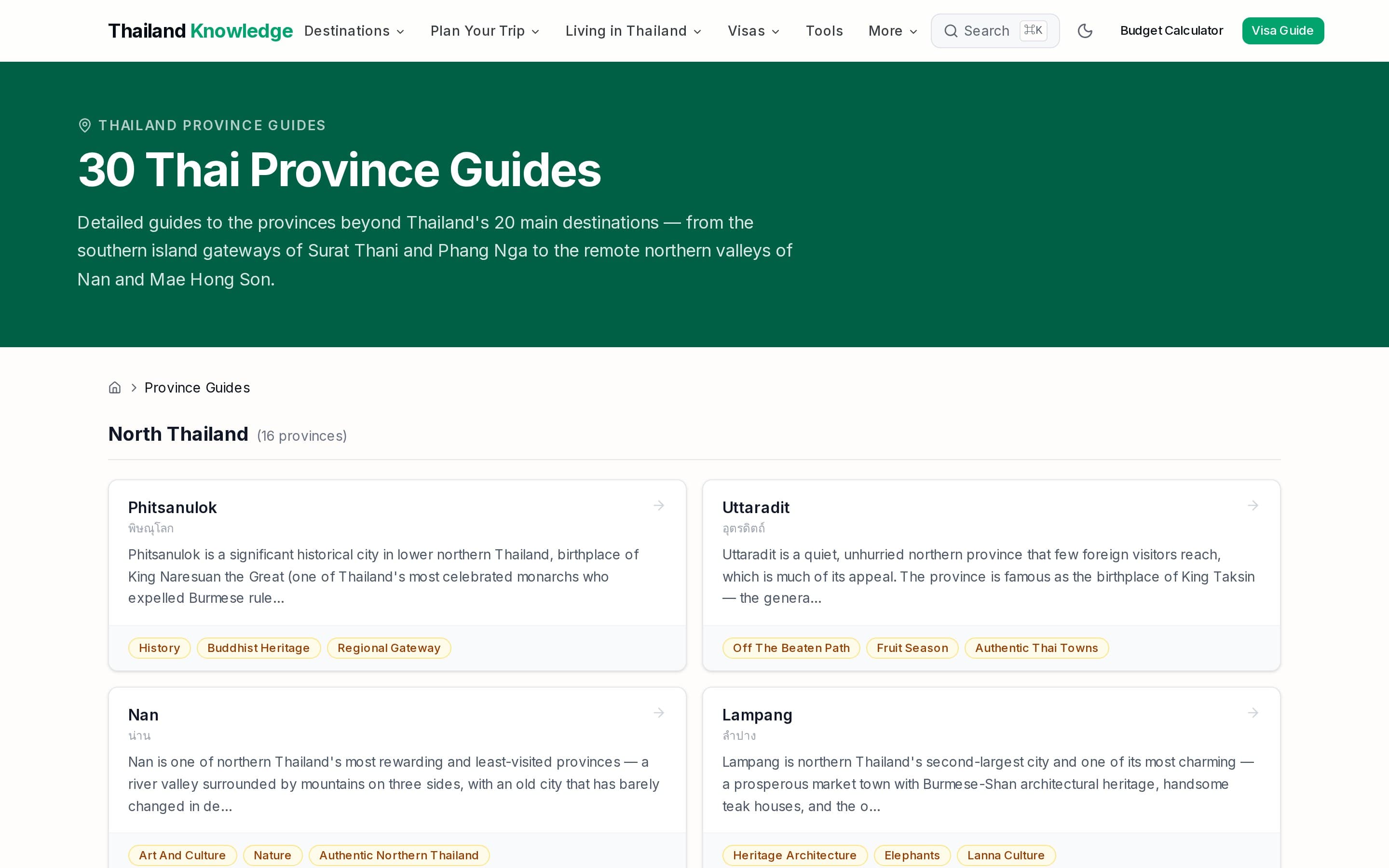1389x868 pixels.
Task: Open the Budget Calculator link
Action: pos(1171,31)
